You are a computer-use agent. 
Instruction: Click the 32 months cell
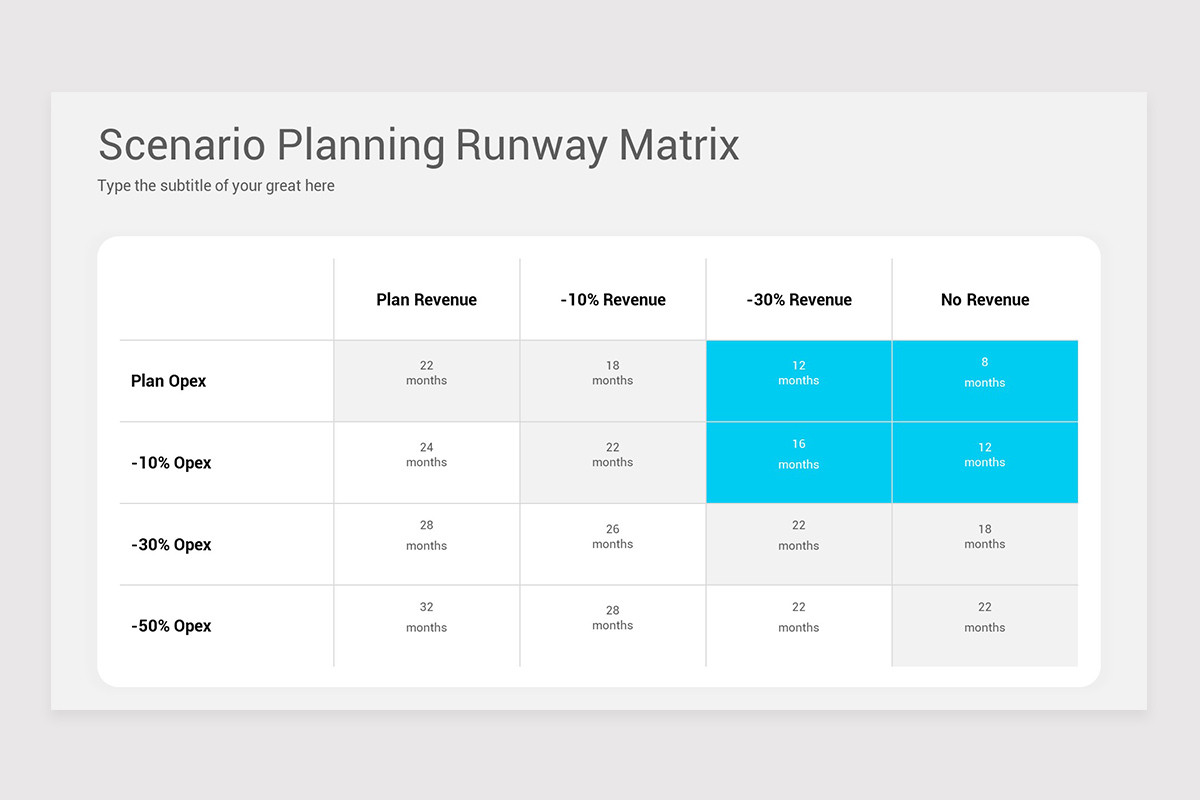(x=427, y=626)
